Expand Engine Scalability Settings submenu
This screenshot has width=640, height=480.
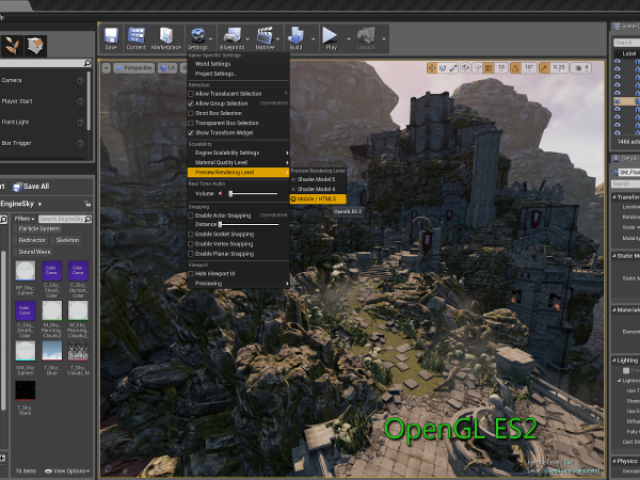(238, 153)
